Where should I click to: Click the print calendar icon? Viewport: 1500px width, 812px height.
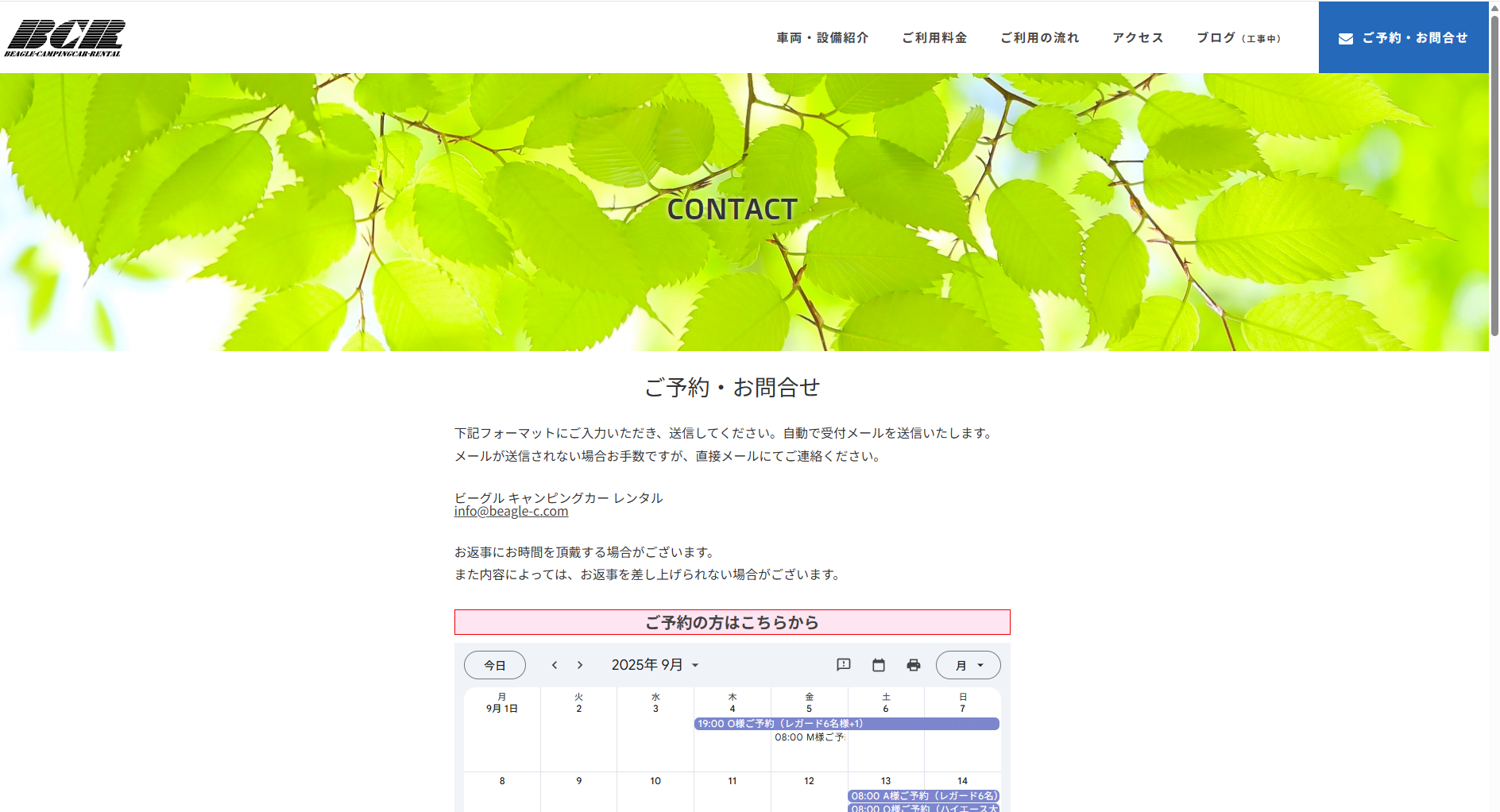pyautogui.click(x=914, y=665)
